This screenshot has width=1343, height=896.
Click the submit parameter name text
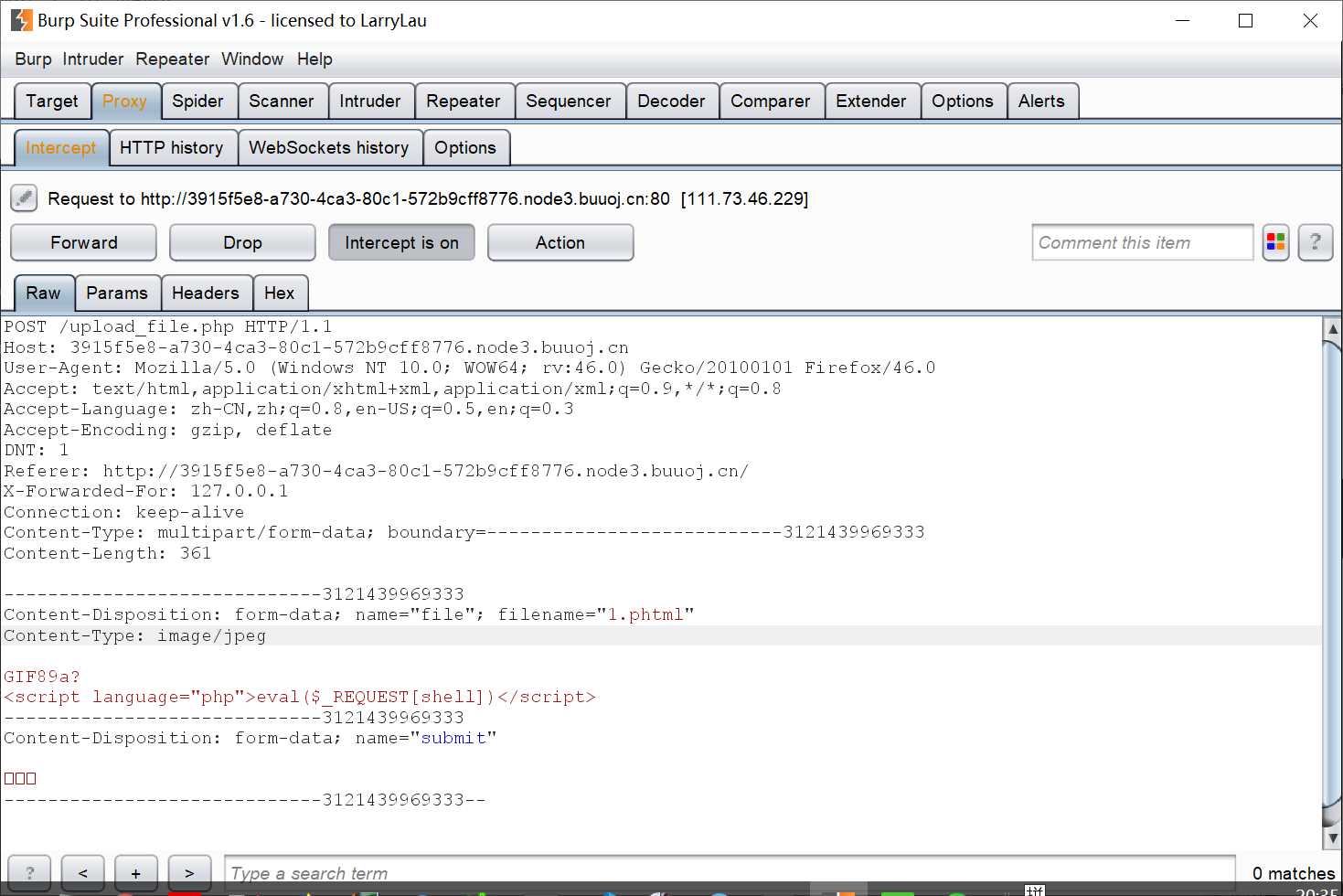click(453, 738)
